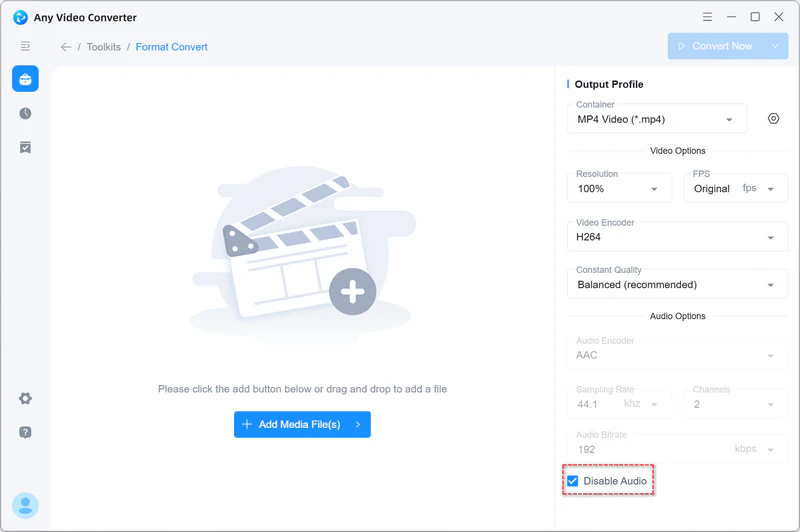Viewport: 800px width, 532px height.
Task: Click Add Media File(s) button
Action: point(302,424)
